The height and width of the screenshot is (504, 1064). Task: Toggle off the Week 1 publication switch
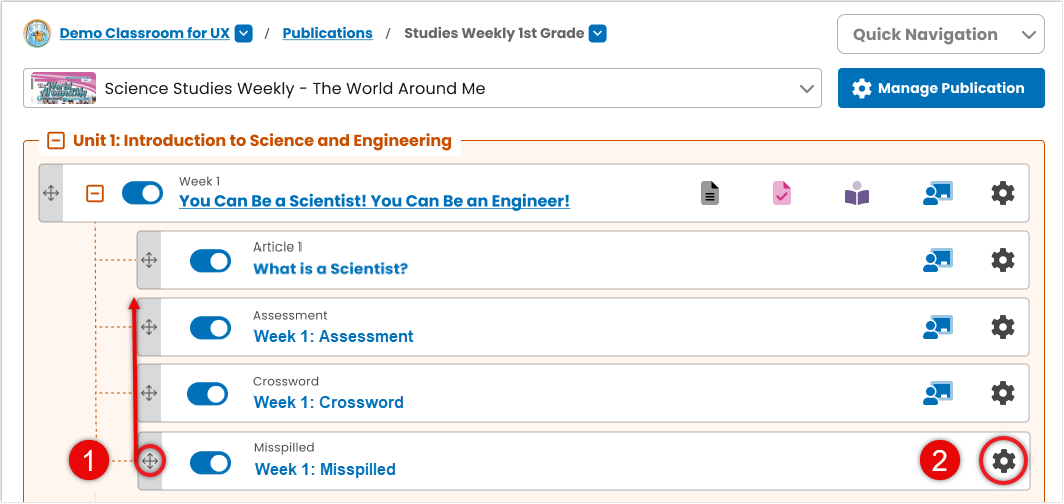(142, 193)
